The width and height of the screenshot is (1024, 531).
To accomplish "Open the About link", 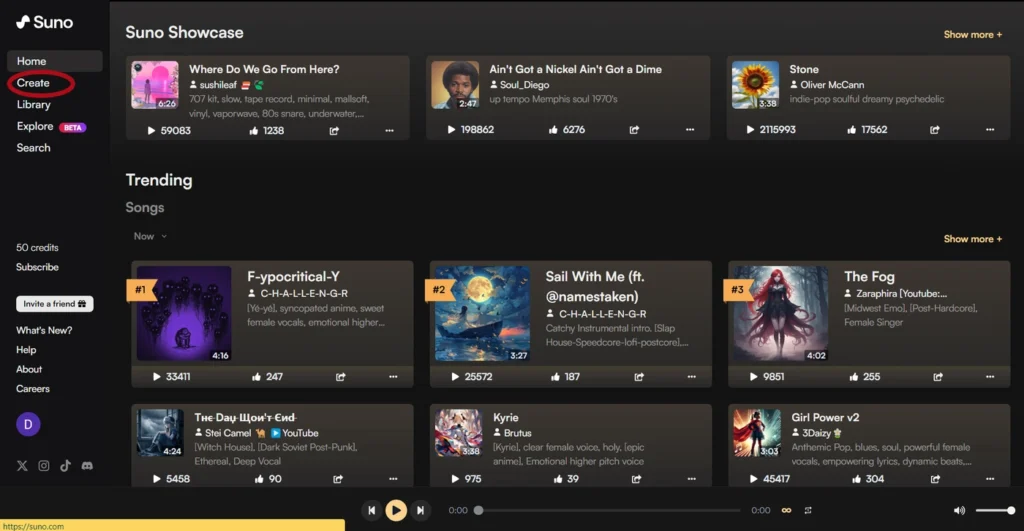I will [x=29, y=369].
